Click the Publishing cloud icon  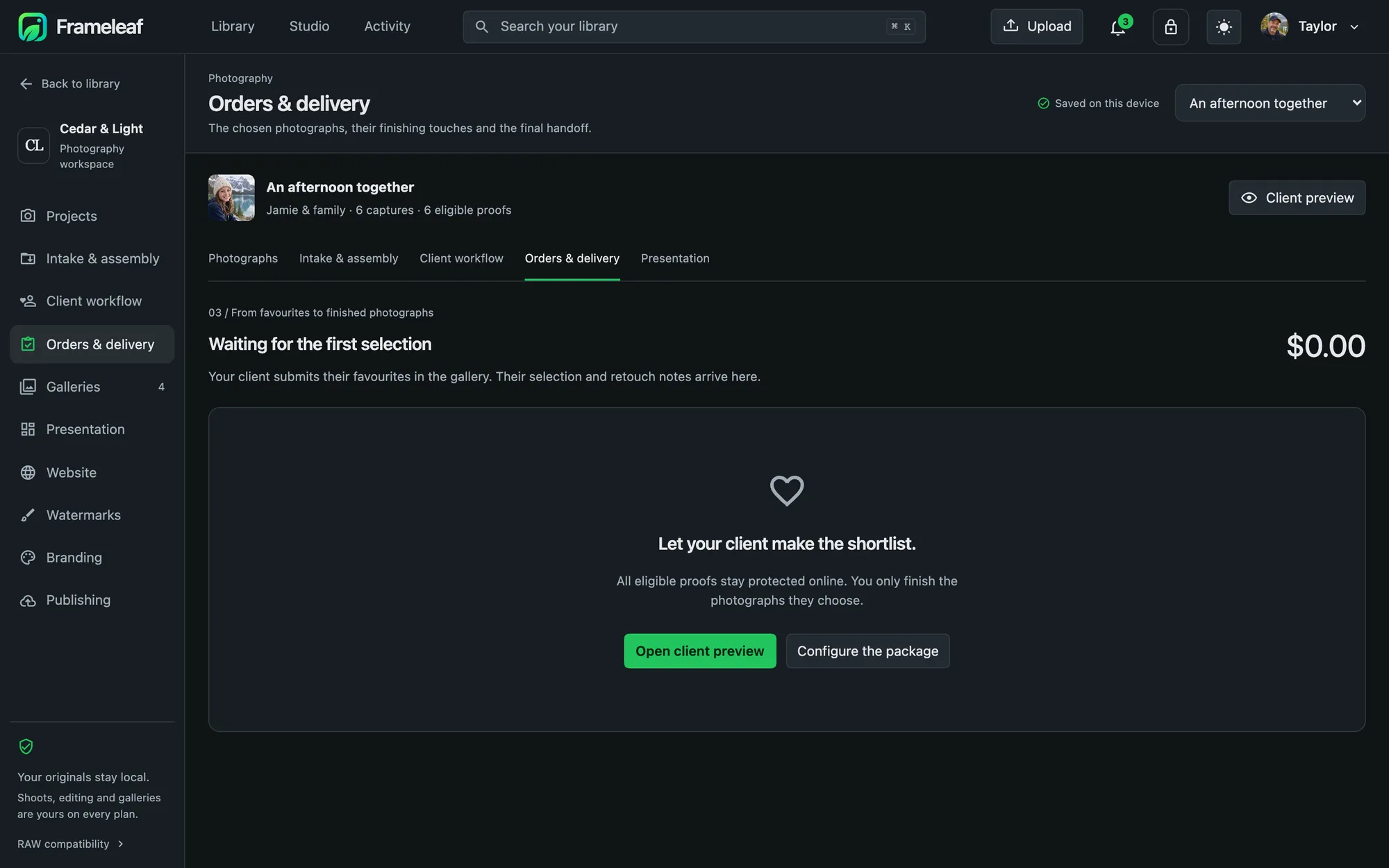point(28,600)
